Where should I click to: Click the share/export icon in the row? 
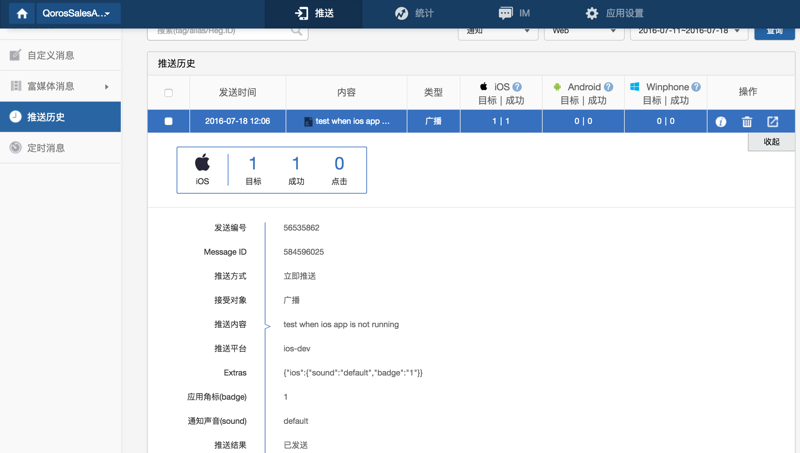(773, 122)
